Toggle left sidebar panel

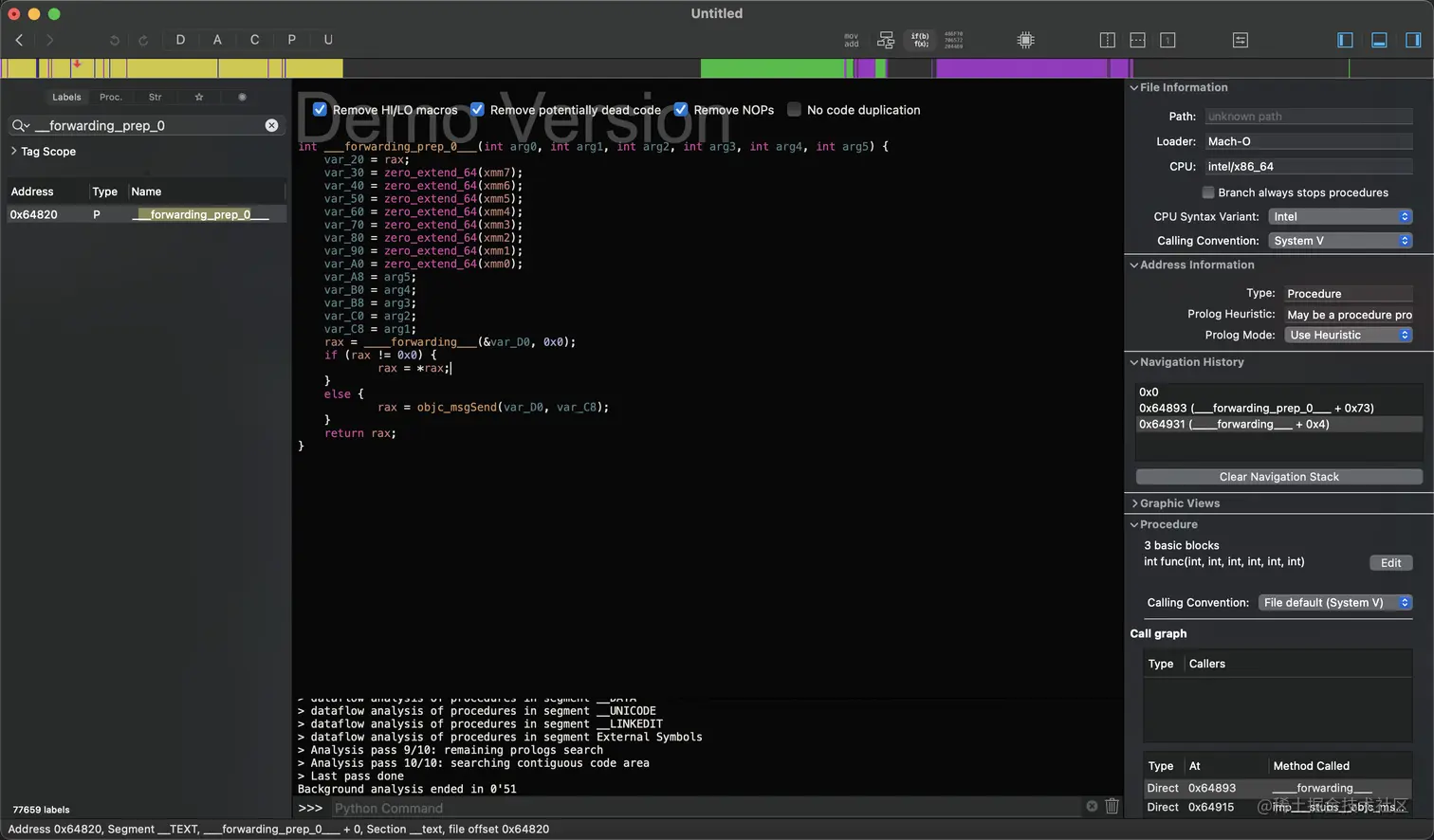(1345, 40)
